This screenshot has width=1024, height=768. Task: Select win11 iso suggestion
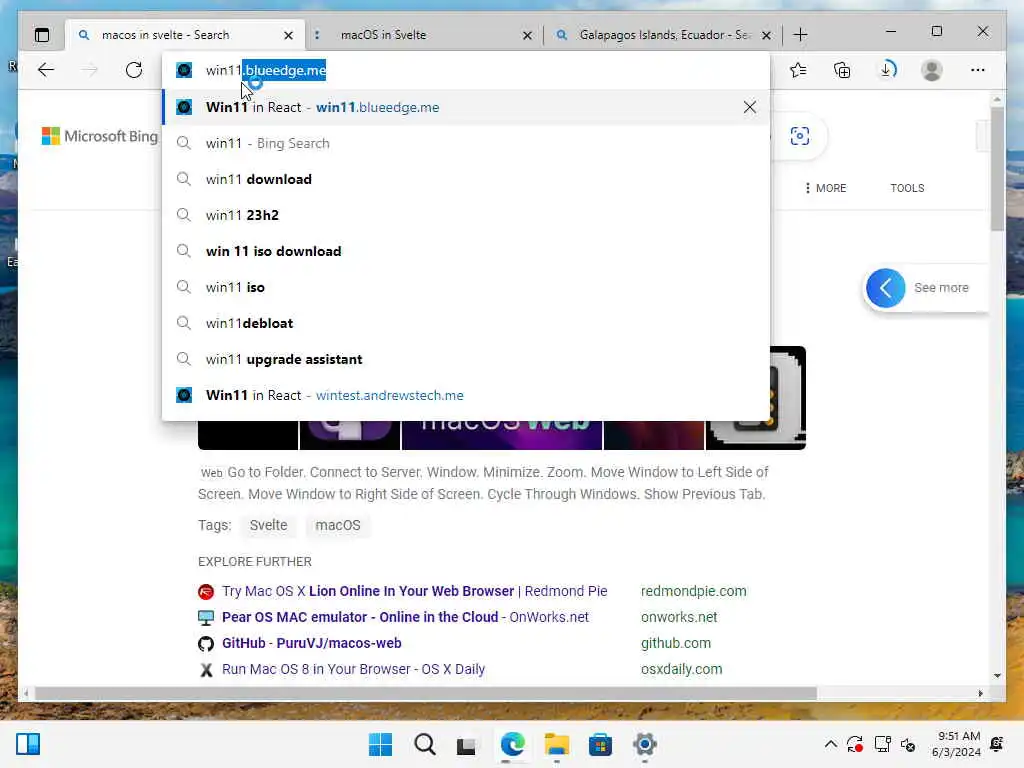466,287
